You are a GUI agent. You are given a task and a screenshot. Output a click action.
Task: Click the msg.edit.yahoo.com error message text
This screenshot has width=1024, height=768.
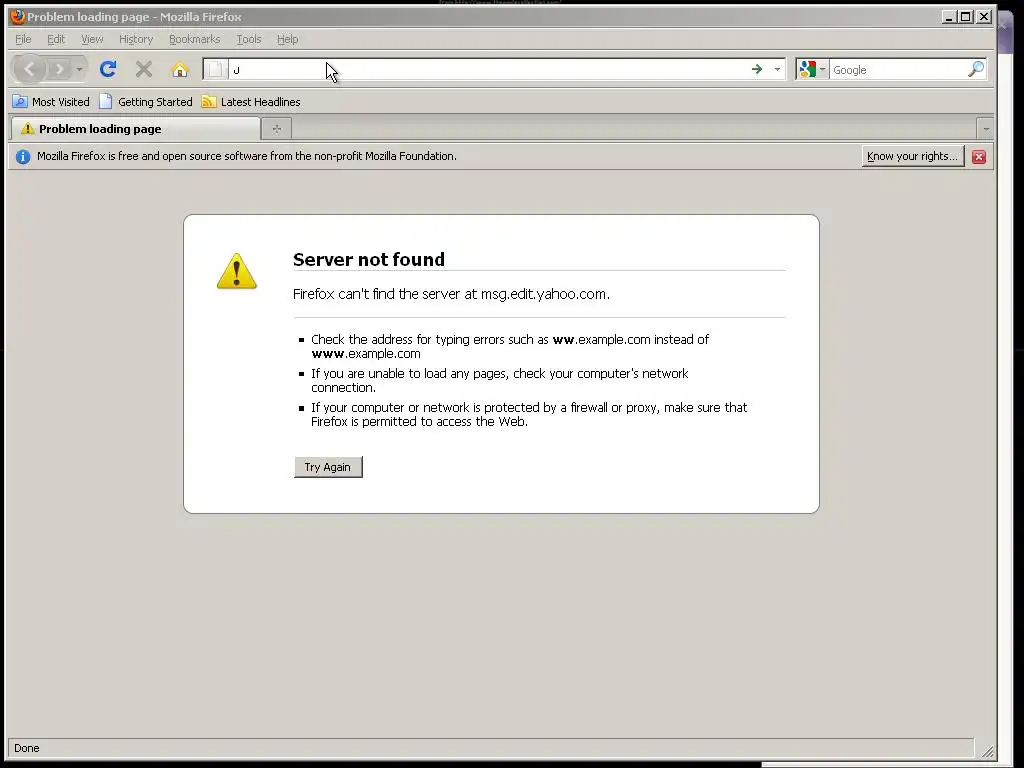pos(451,294)
